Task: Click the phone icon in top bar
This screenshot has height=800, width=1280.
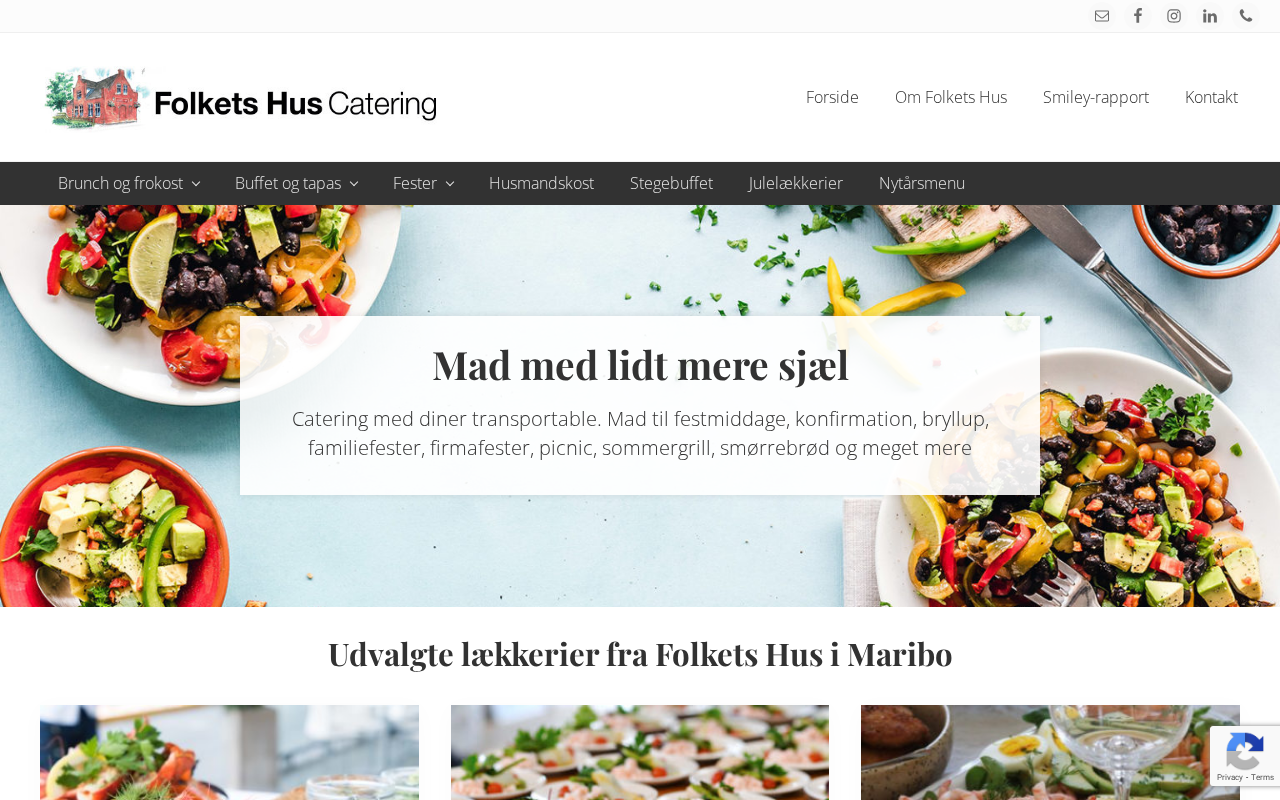Action: 1246,16
